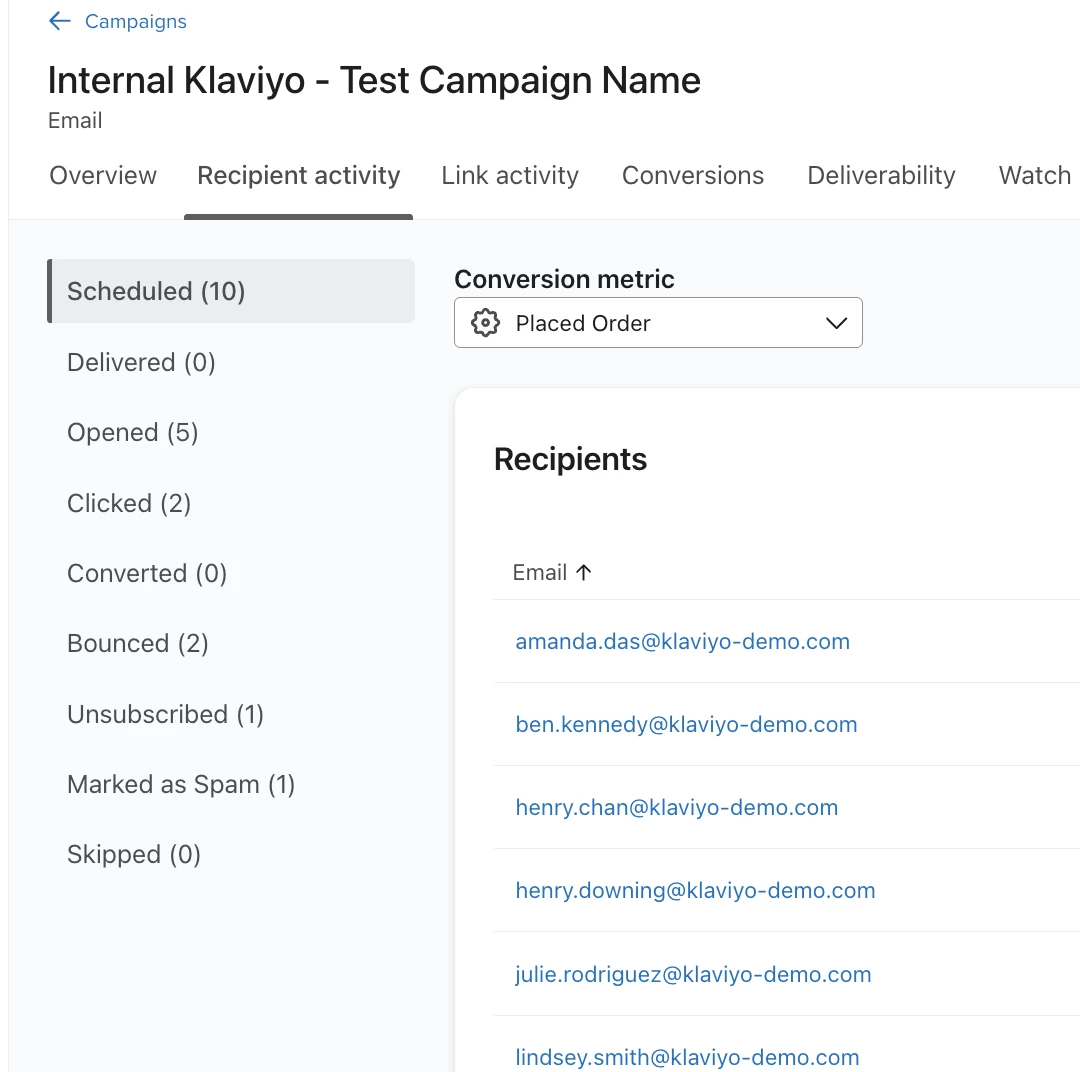Switch to the Overview tab

point(103,176)
